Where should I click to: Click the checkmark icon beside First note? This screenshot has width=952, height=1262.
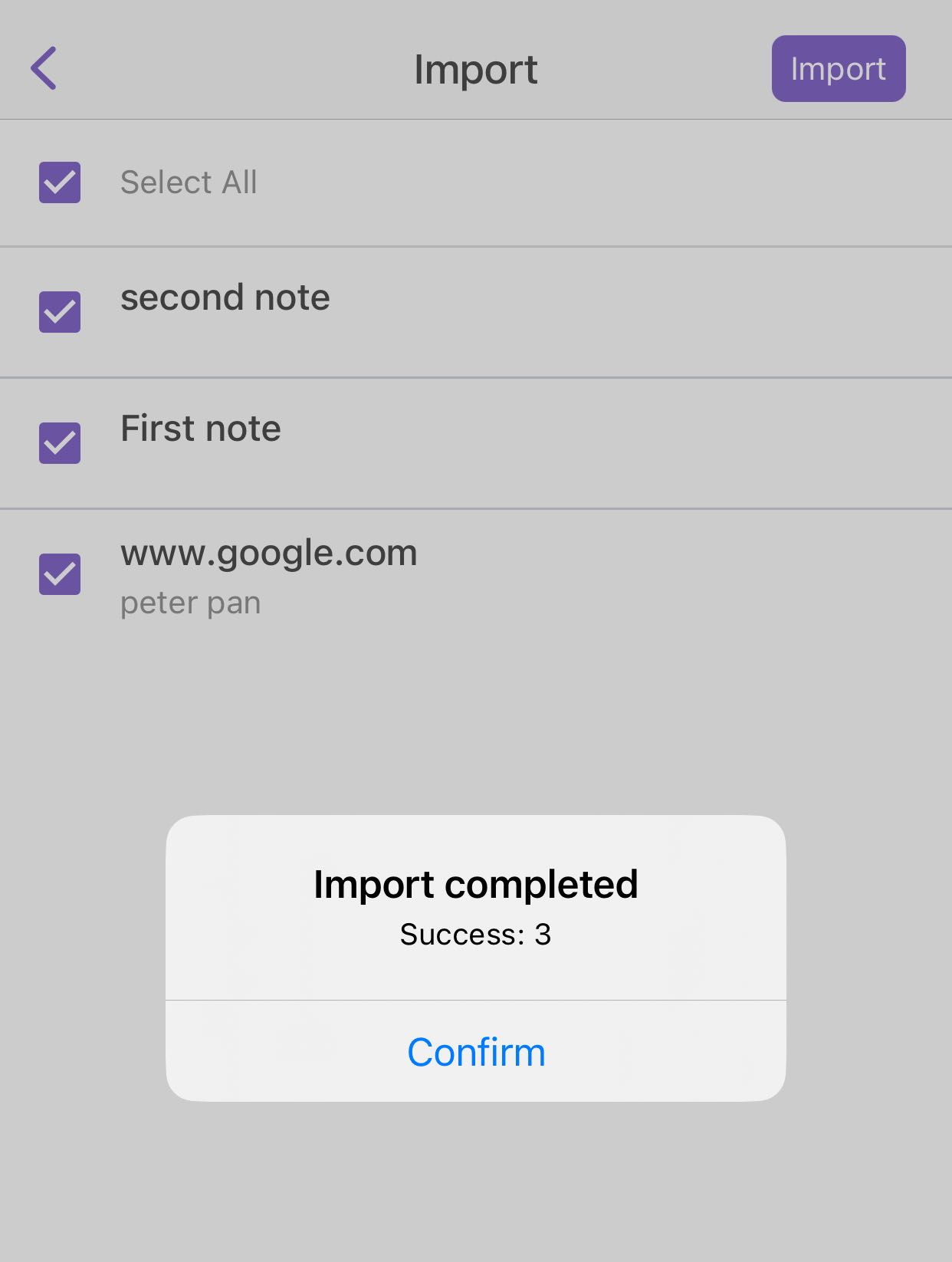[x=60, y=443]
